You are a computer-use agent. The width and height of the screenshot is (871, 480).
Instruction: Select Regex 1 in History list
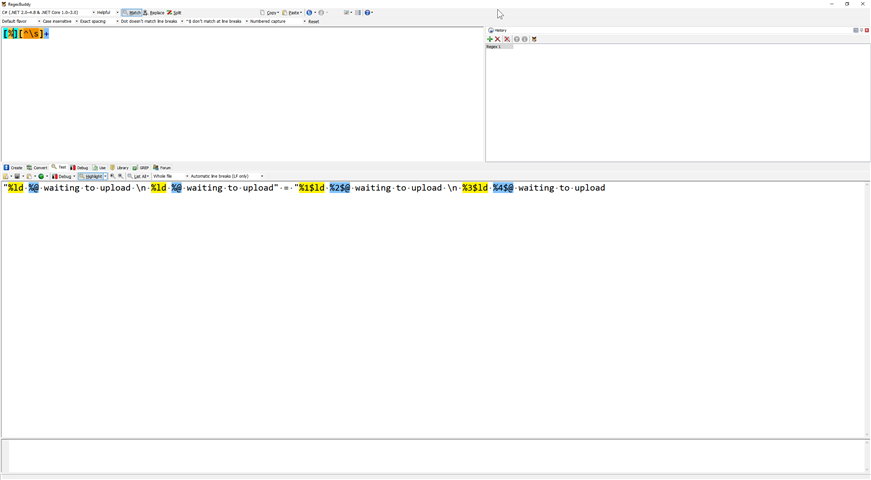point(499,47)
